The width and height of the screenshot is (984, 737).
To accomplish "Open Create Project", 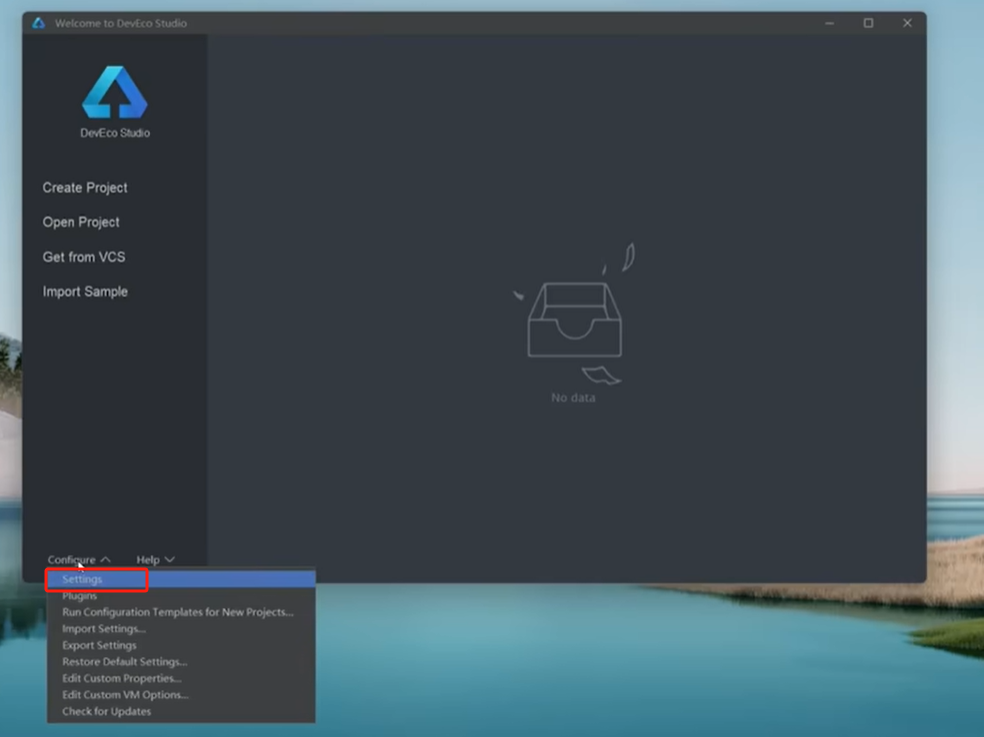I will pyautogui.click(x=85, y=188).
